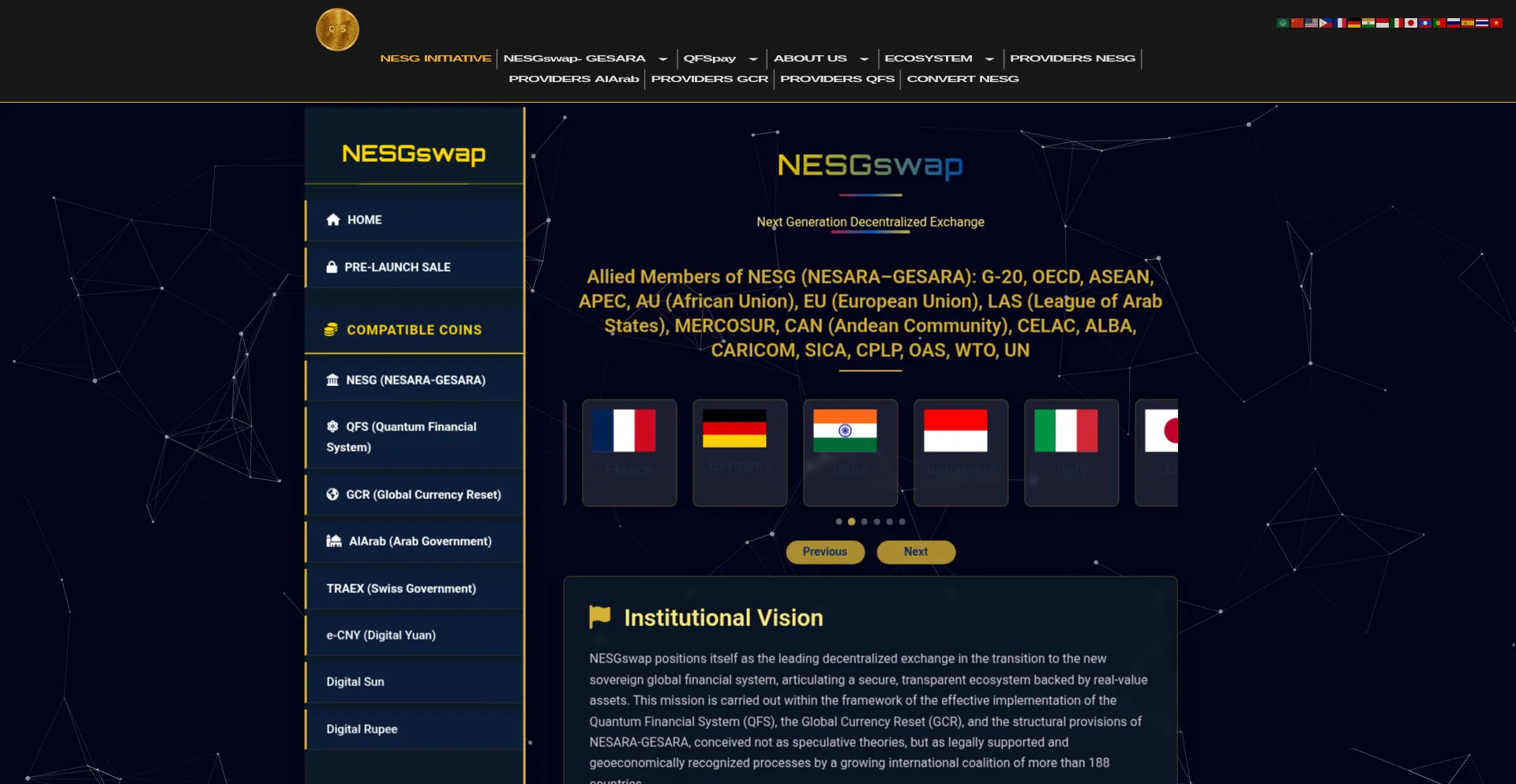
Task: Click the Germany flag card in carousel
Action: click(x=739, y=452)
